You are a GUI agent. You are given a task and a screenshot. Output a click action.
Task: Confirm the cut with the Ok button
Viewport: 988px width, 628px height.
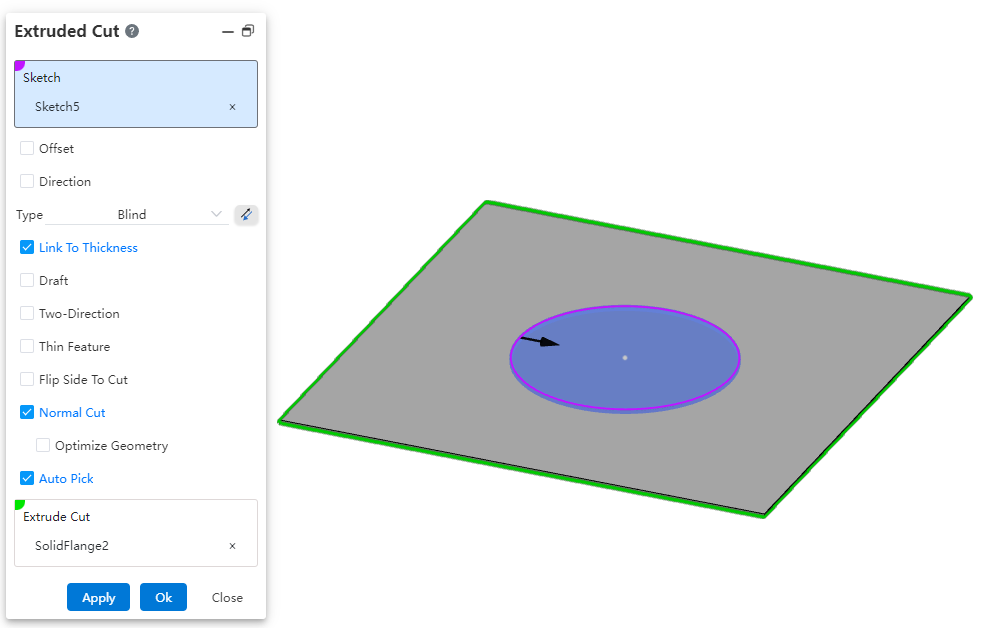point(163,597)
